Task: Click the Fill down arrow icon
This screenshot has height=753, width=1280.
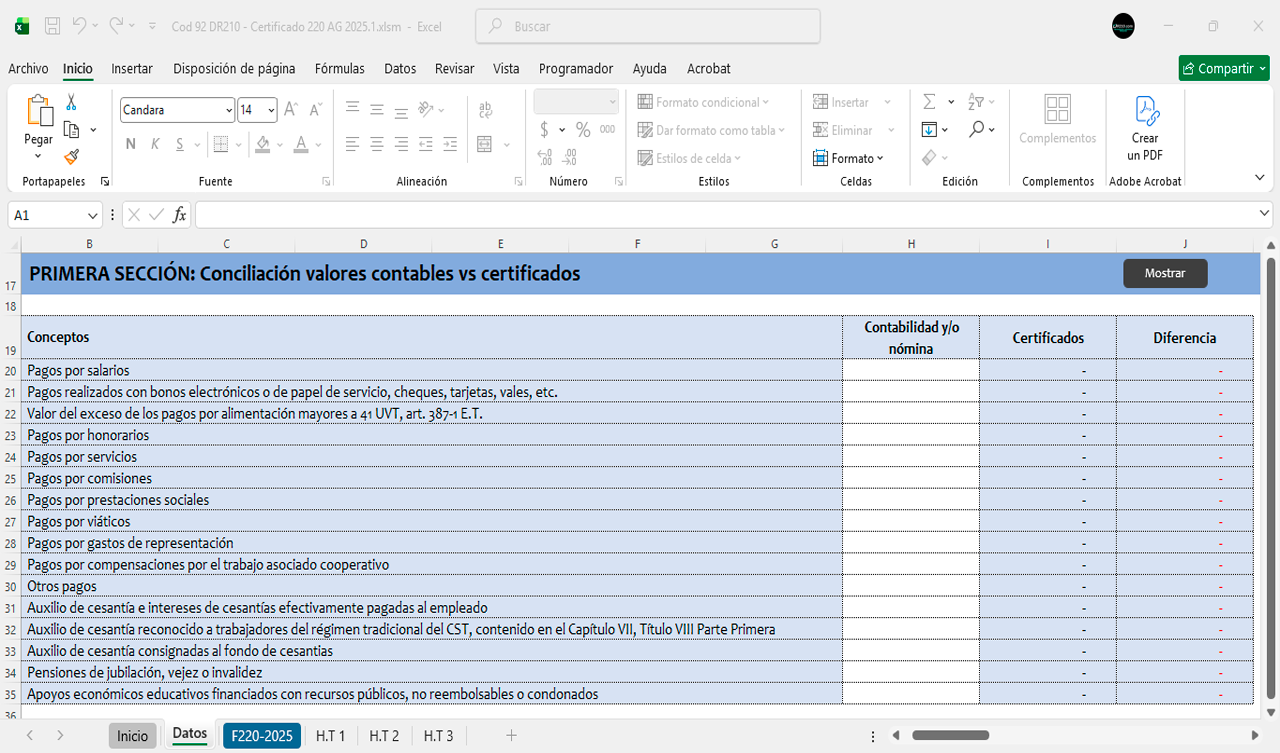Action: (x=929, y=130)
